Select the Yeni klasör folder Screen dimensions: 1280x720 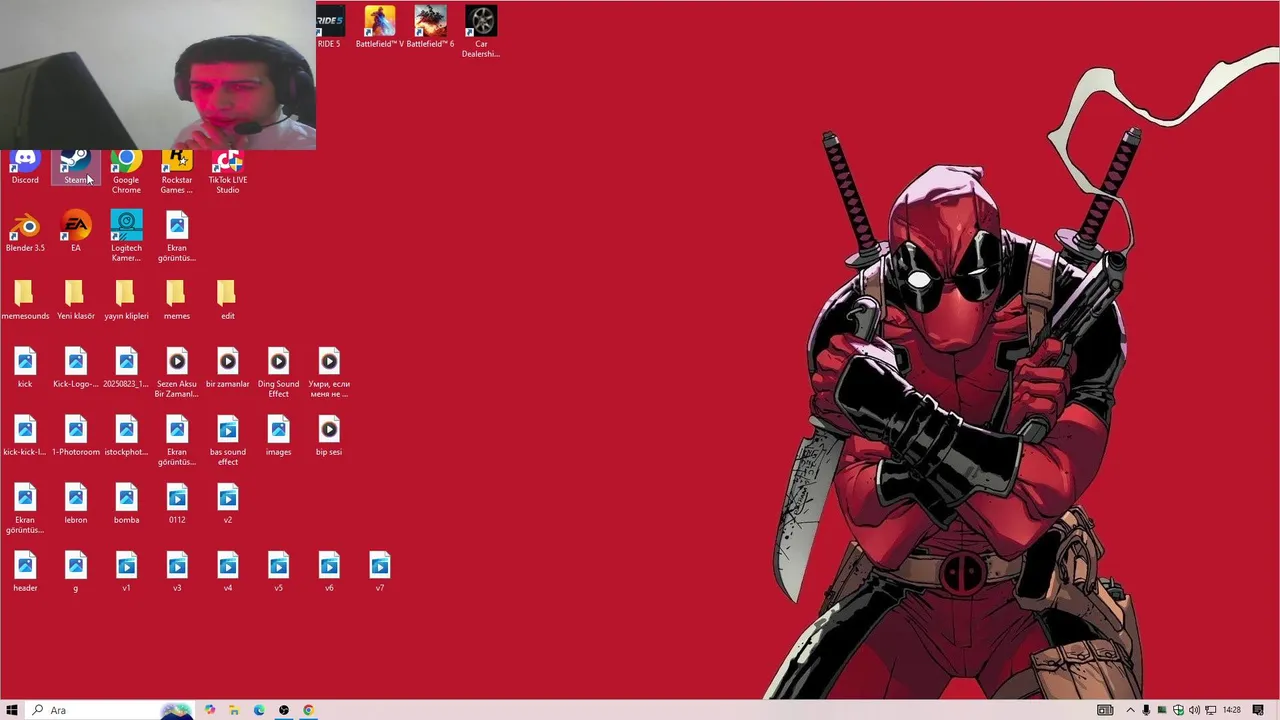coord(76,300)
